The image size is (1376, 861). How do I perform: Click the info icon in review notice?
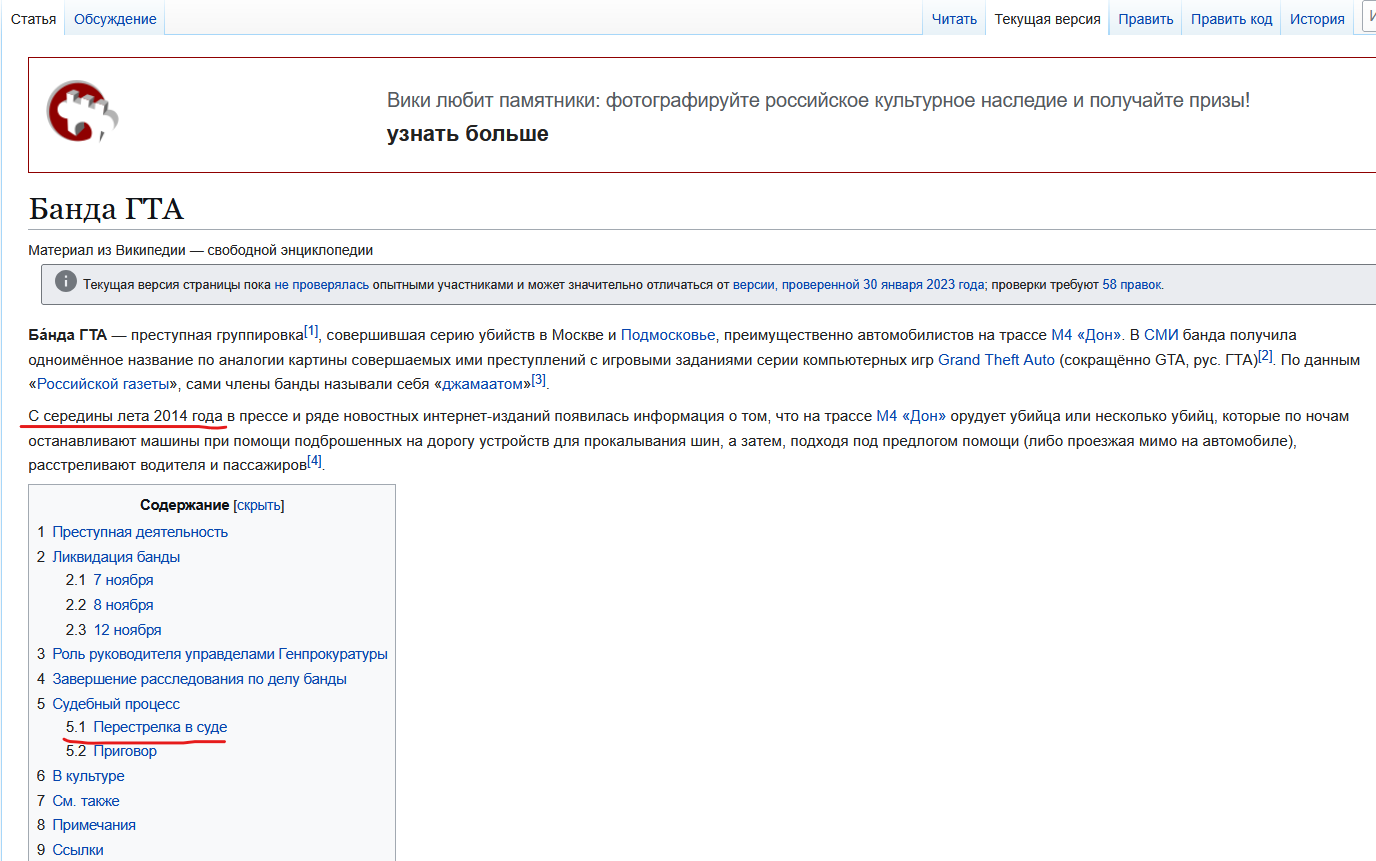(x=65, y=282)
